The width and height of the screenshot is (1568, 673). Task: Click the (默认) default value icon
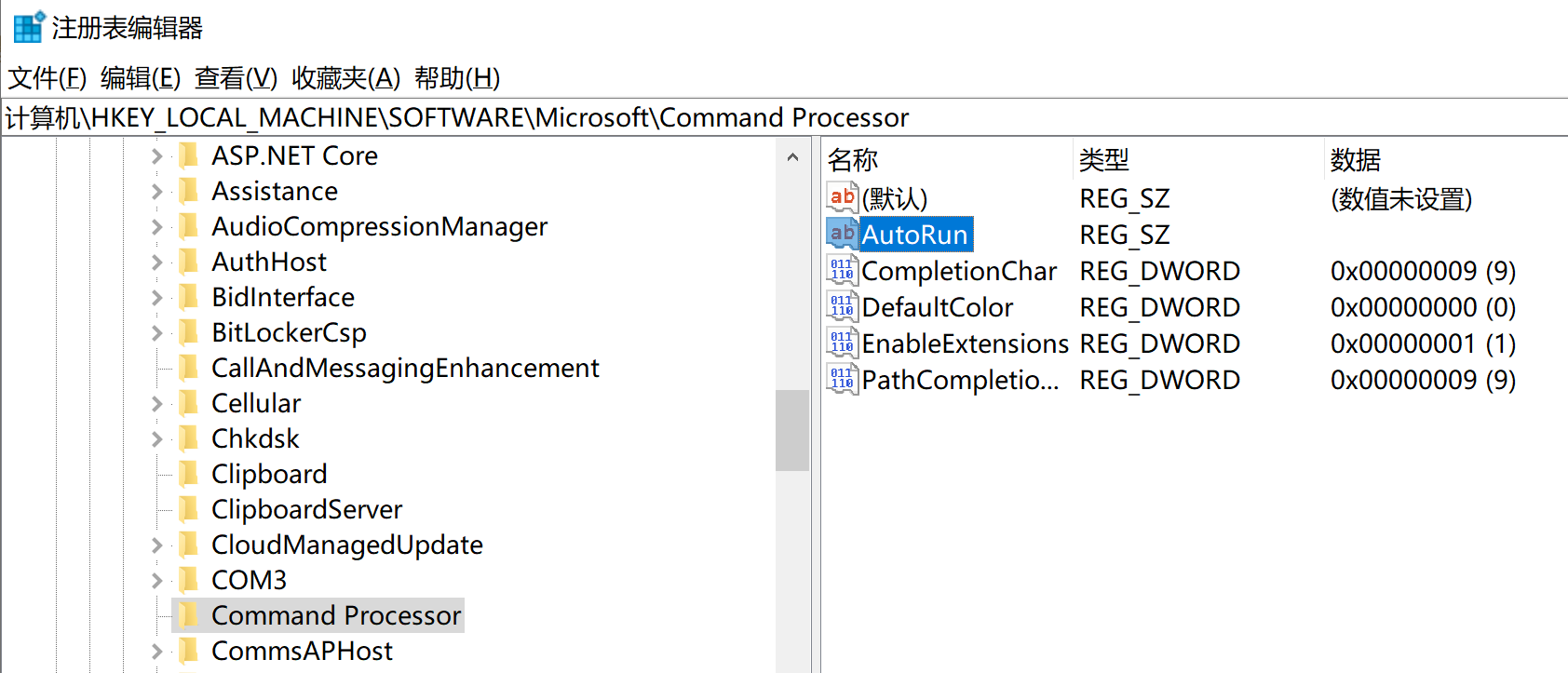(x=842, y=197)
